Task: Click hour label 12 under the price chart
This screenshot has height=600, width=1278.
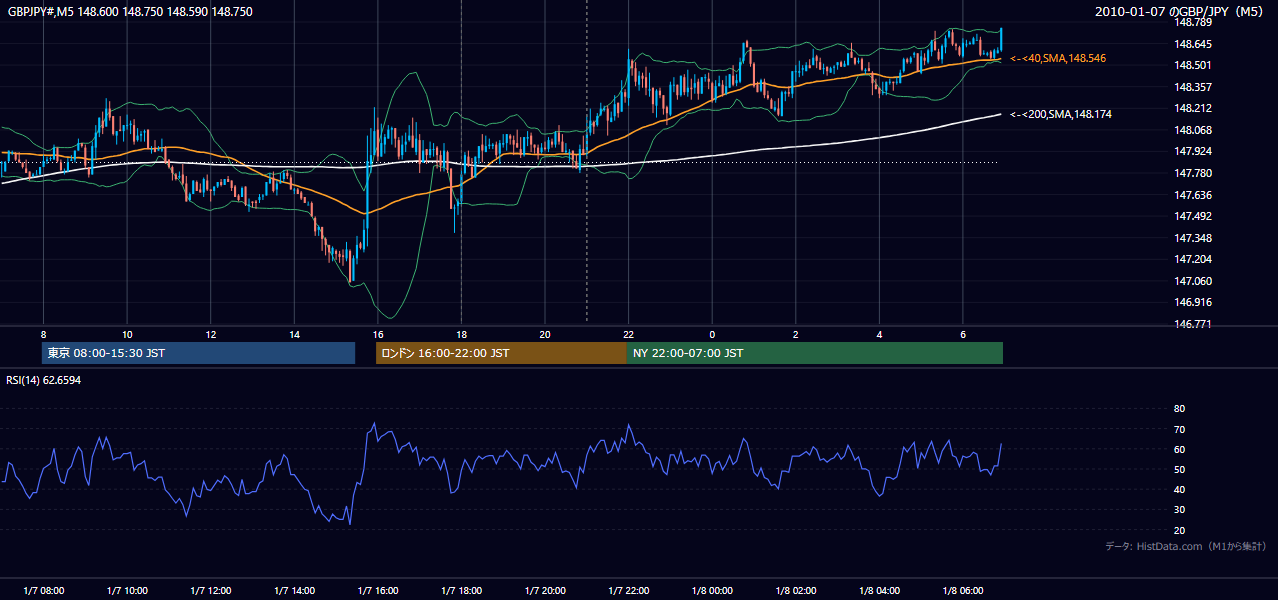Action: tap(210, 333)
